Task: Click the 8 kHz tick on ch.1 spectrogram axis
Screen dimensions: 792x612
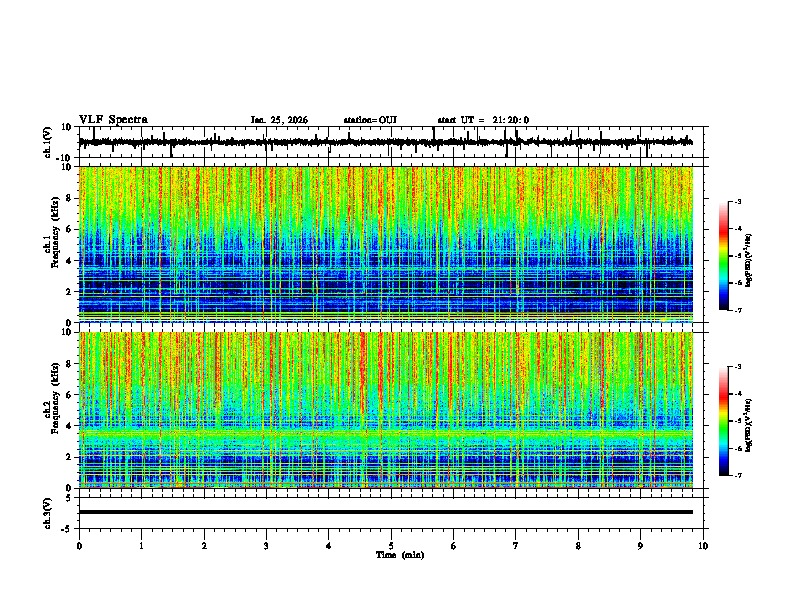Action: pyautogui.click(x=70, y=198)
